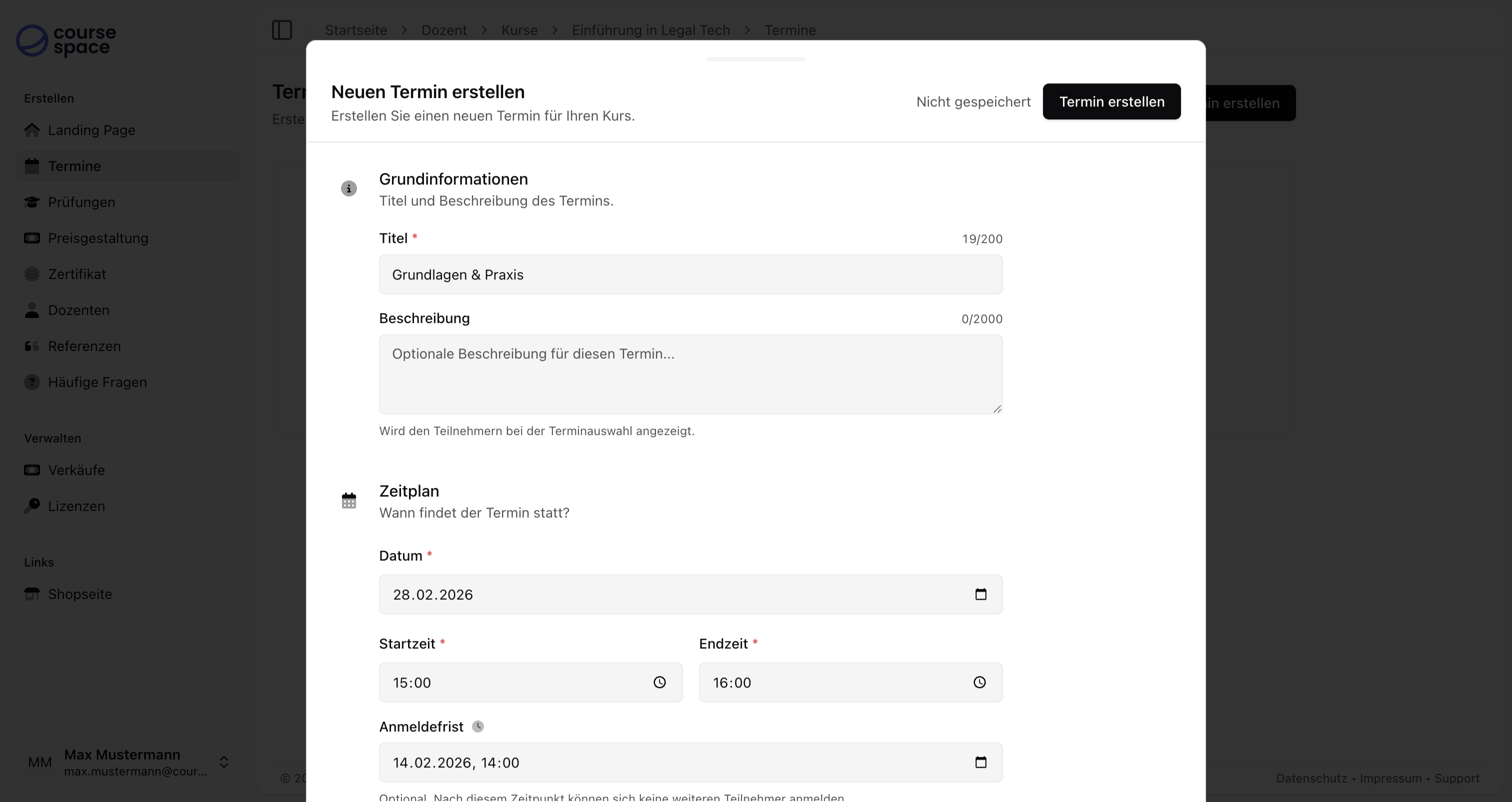Click into the Titel input field
The image size is (1512, 802).
point(690,274)
